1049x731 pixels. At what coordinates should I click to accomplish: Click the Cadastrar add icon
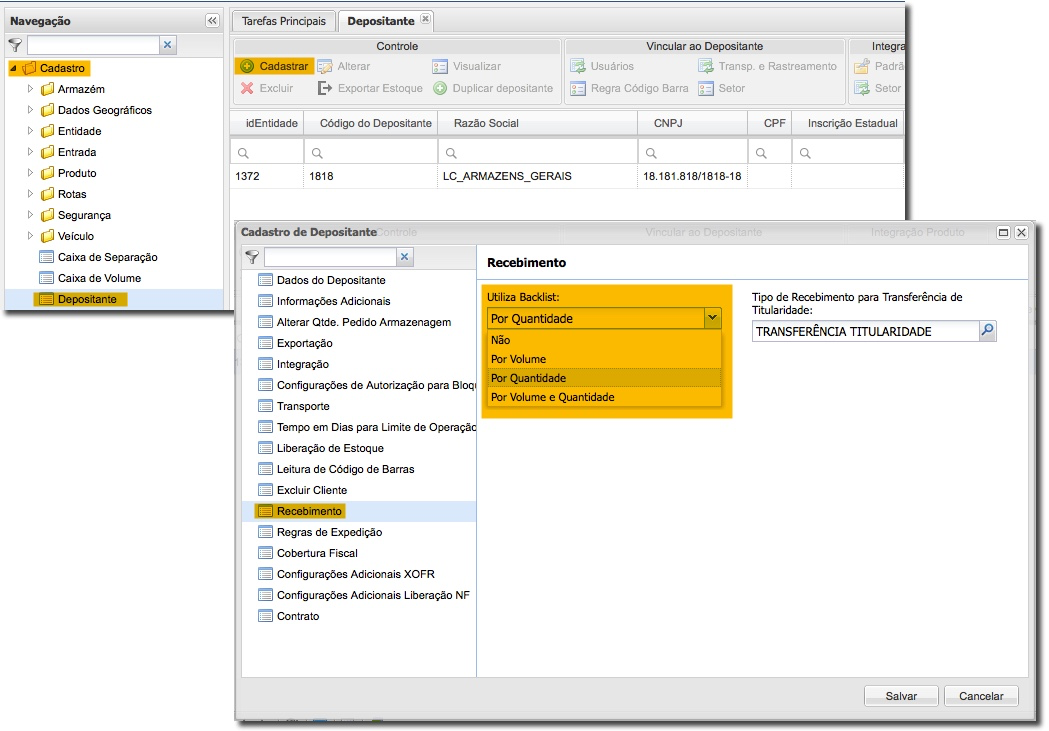click(x=247, y=66)
